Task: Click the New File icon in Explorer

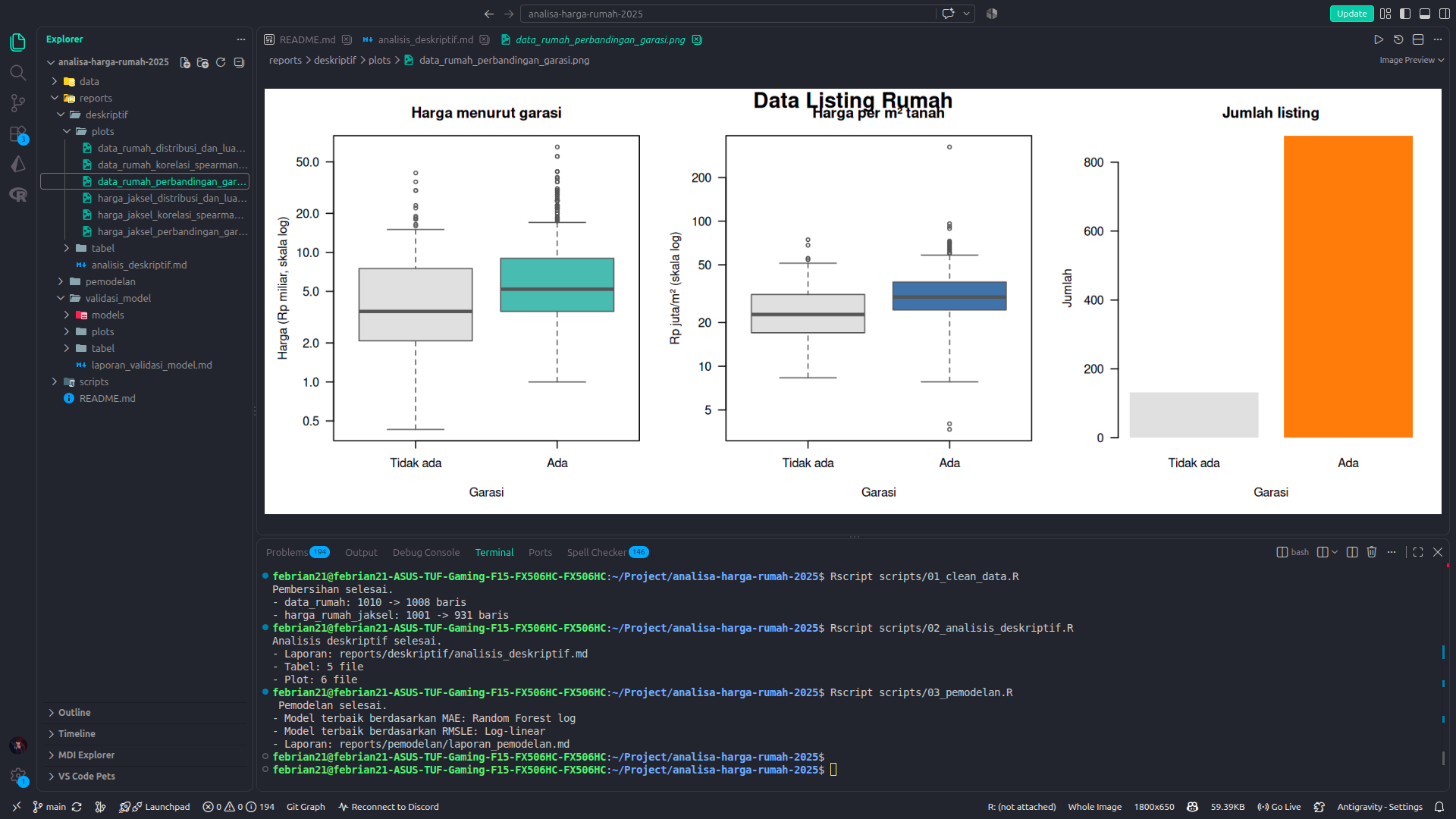Action: pyautogui.click(x=185, y=62)
